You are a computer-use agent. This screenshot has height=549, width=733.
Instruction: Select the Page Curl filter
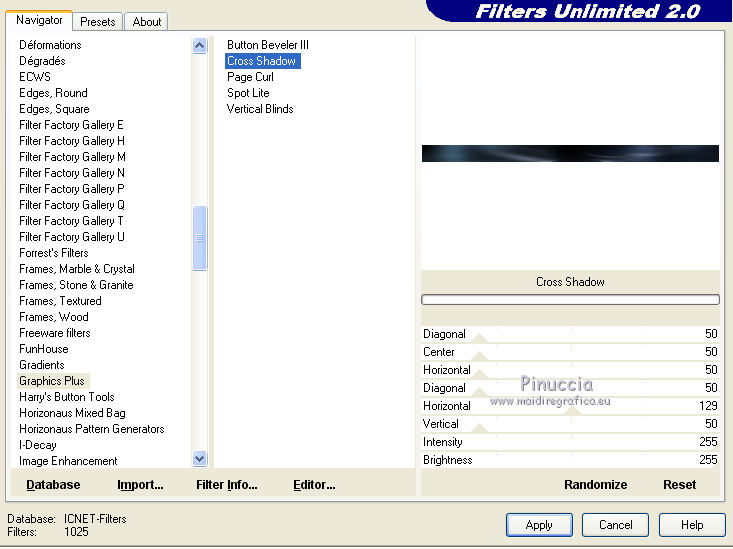251,77
